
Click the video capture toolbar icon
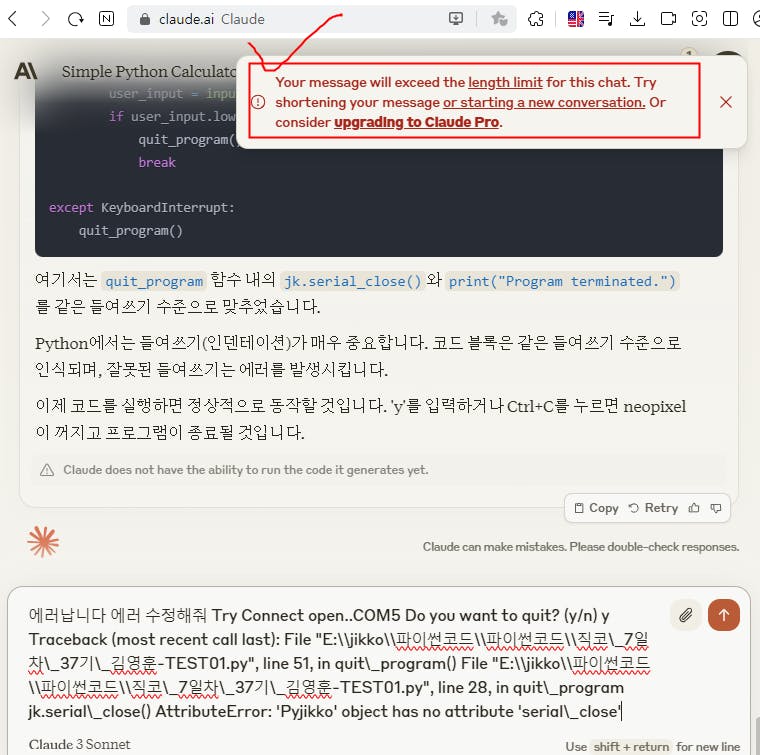pyautogui.click(x=668, y=19)
